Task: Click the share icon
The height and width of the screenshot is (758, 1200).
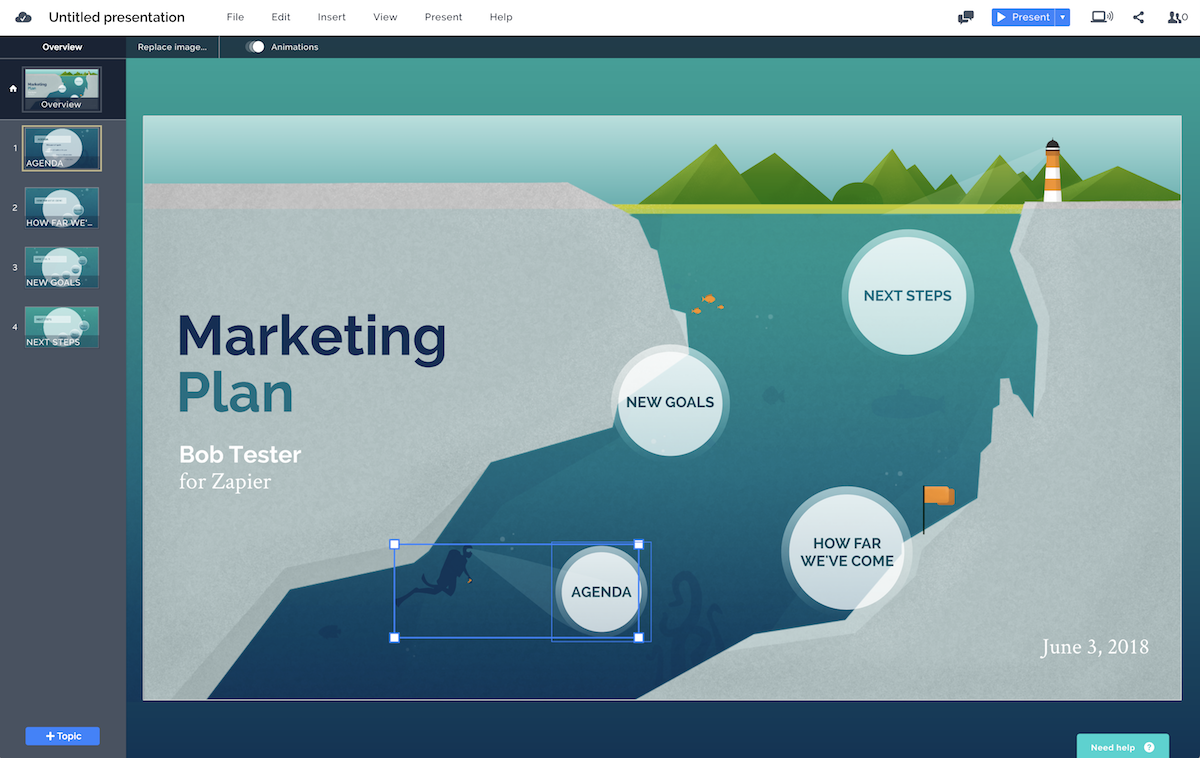Action: 1138,17
